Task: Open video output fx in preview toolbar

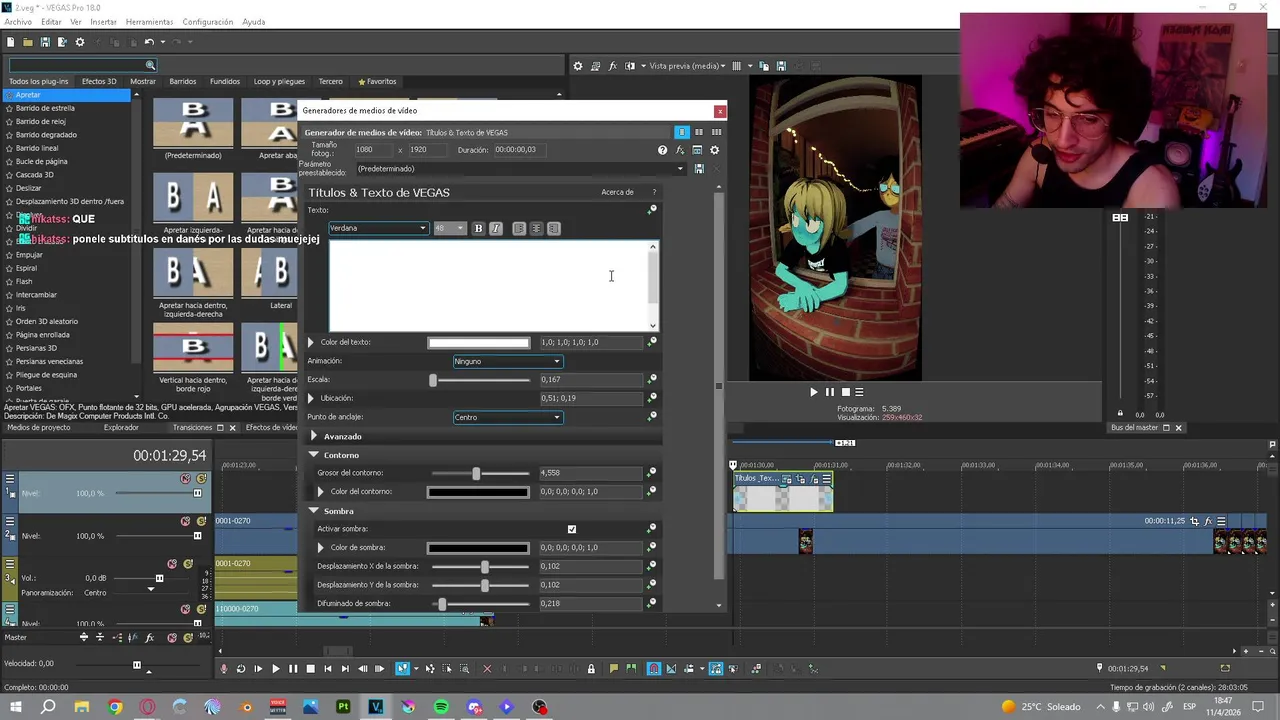Action: coord(613,66)
